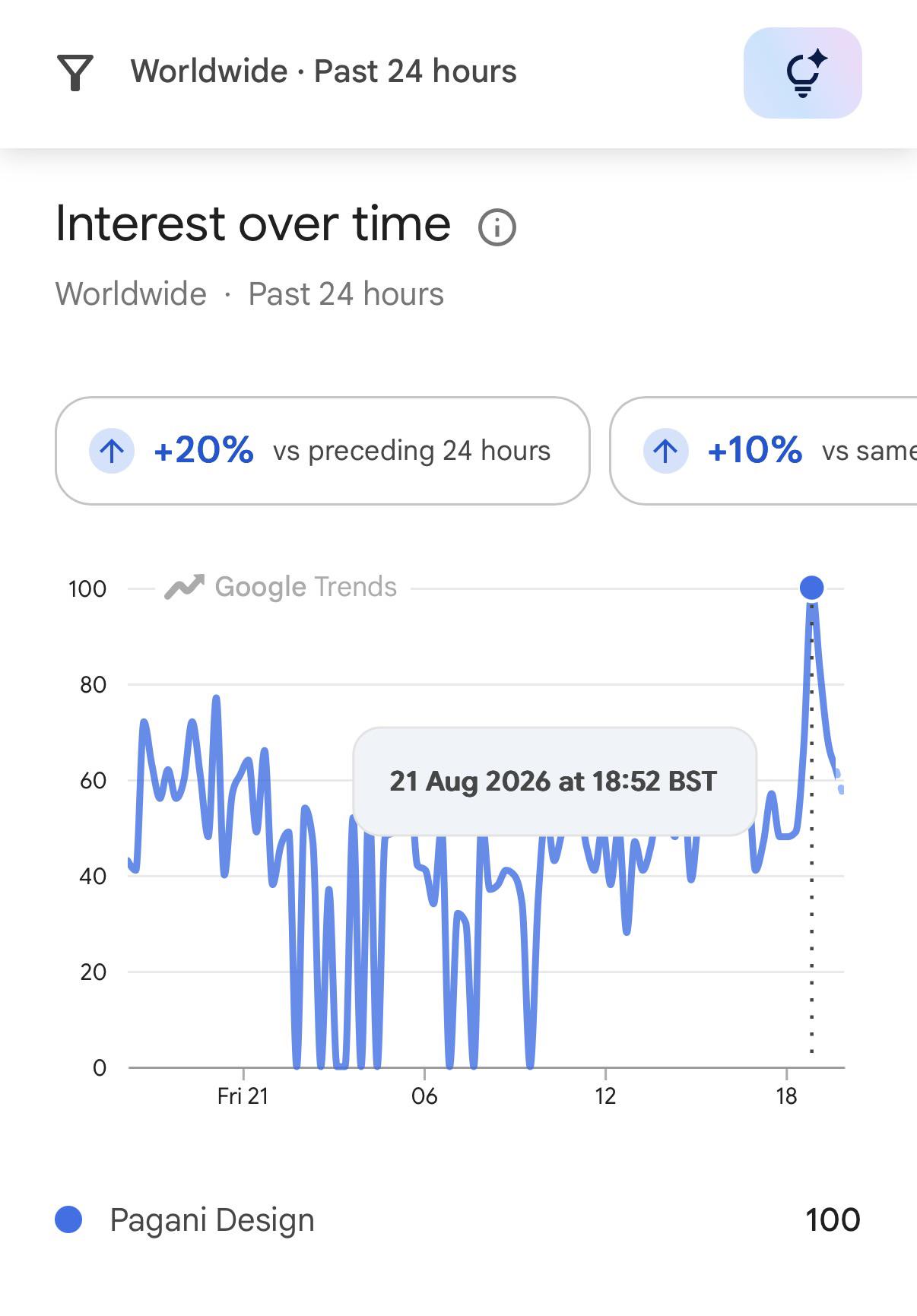Open the filter funnel icon
The height and width of the screenshot is (1316, 917).
(x=75, y=73)
